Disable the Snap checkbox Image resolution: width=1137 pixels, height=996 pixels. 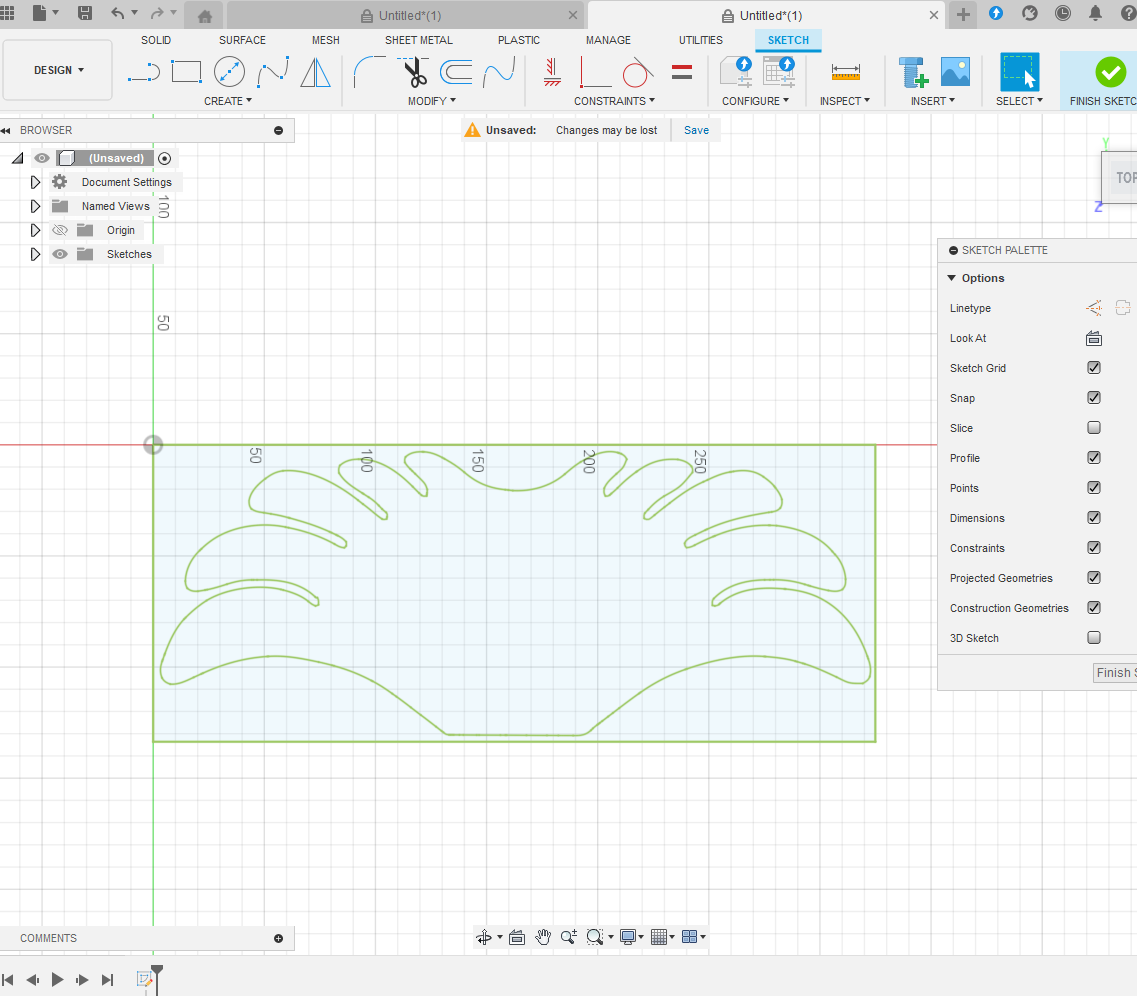1093,398
